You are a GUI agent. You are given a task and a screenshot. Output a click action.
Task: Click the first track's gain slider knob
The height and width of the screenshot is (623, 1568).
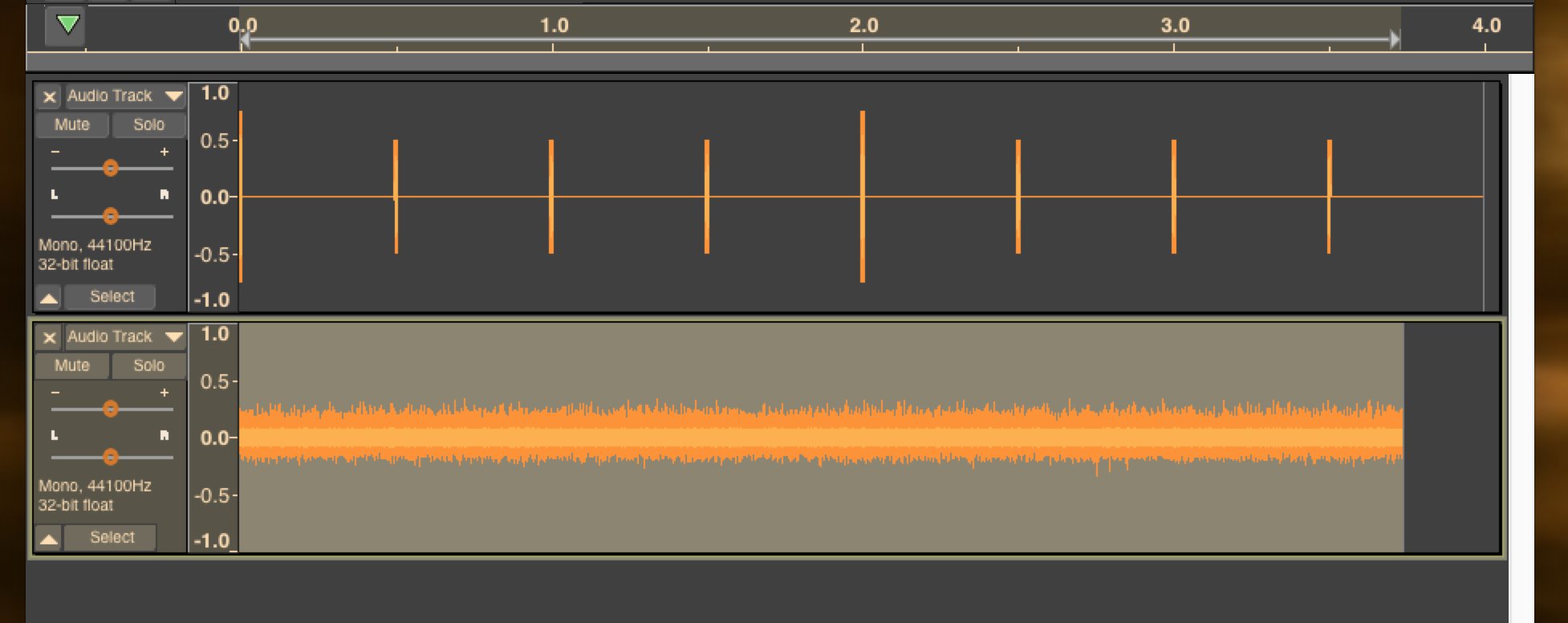(x=111, y=168)
